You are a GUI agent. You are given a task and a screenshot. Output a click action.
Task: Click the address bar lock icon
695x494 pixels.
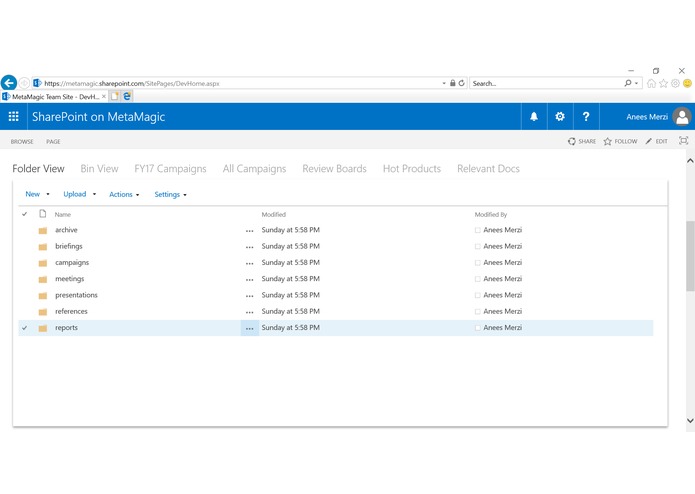453,83
